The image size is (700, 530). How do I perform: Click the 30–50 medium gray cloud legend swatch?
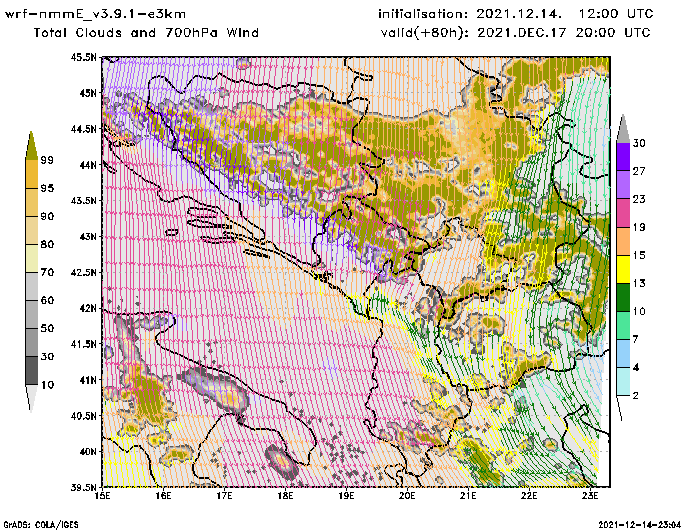click(32, 342)
